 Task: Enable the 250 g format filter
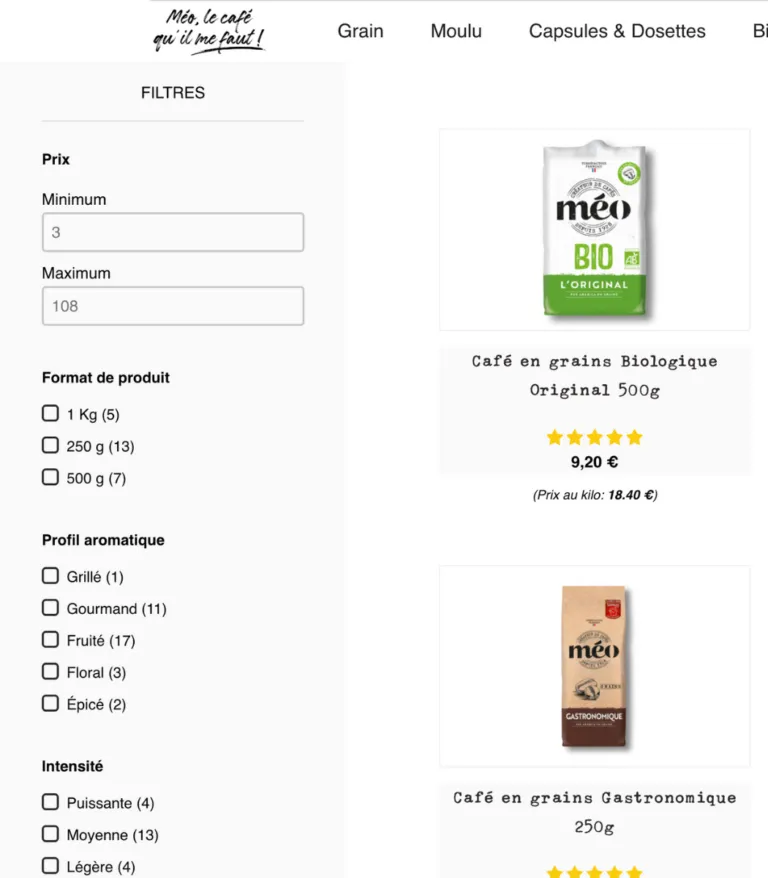point(50,444)
